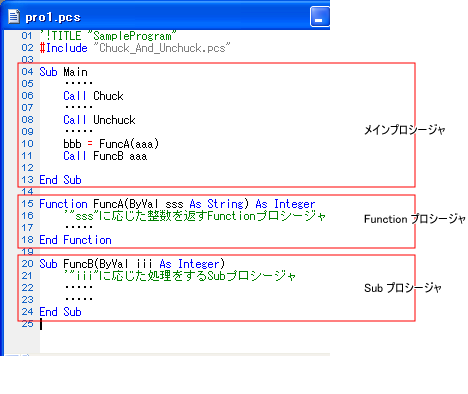This screenshot has width=468, height=394.
Task: Click the Function FuncA declaration line
Action: point(177,204)
